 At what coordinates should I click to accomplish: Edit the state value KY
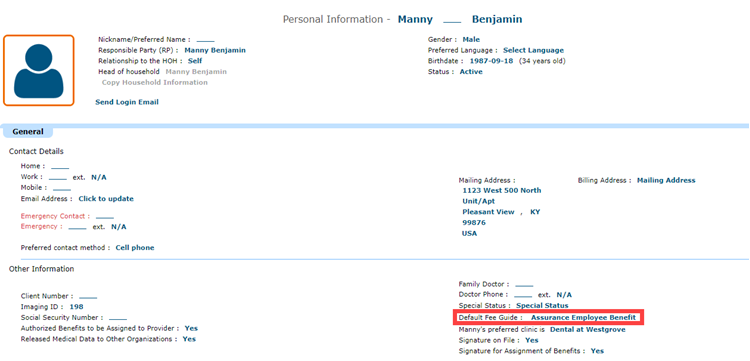tap(535, 212)
